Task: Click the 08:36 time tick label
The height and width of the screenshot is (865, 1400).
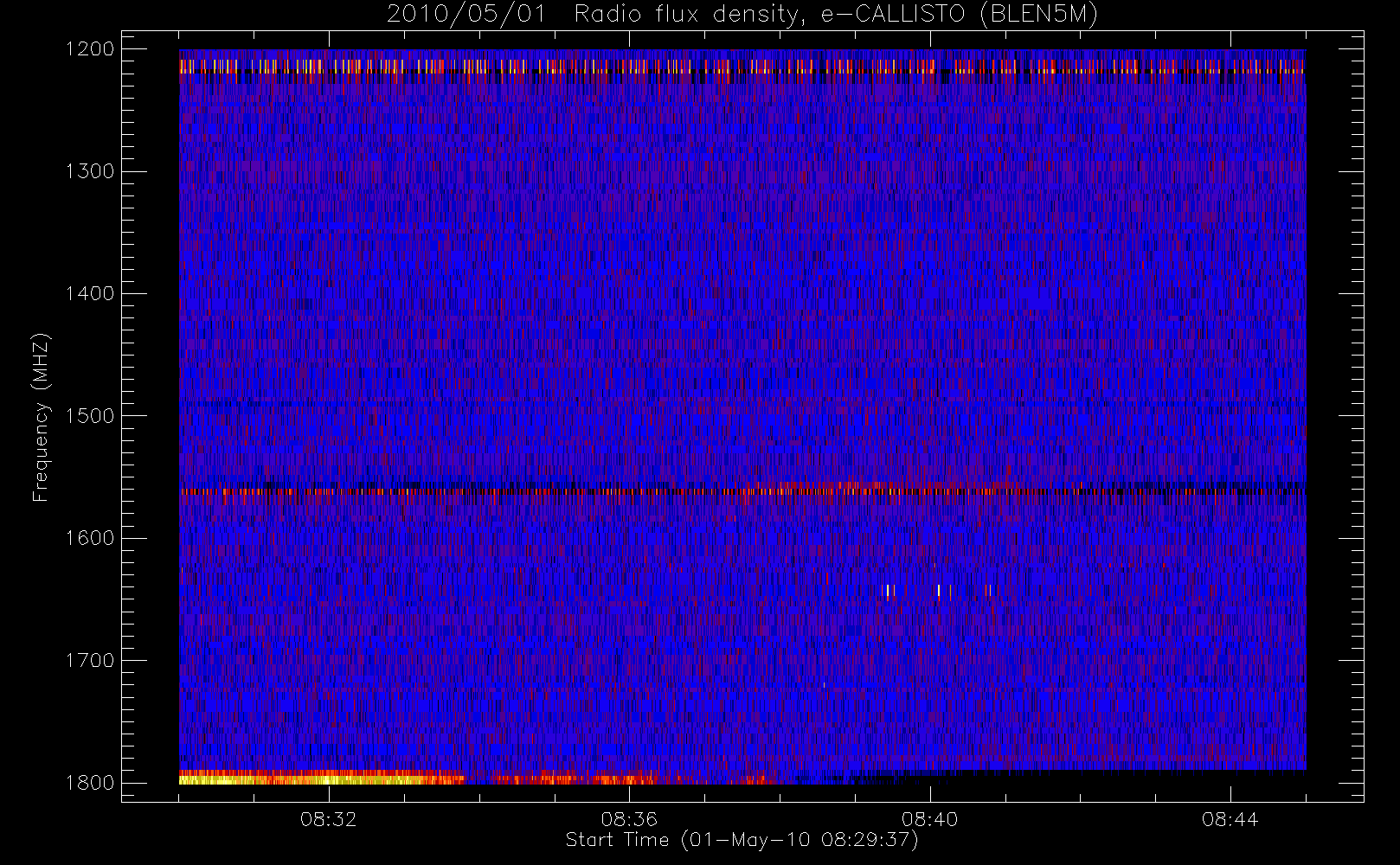Action: tap(629, 819)
